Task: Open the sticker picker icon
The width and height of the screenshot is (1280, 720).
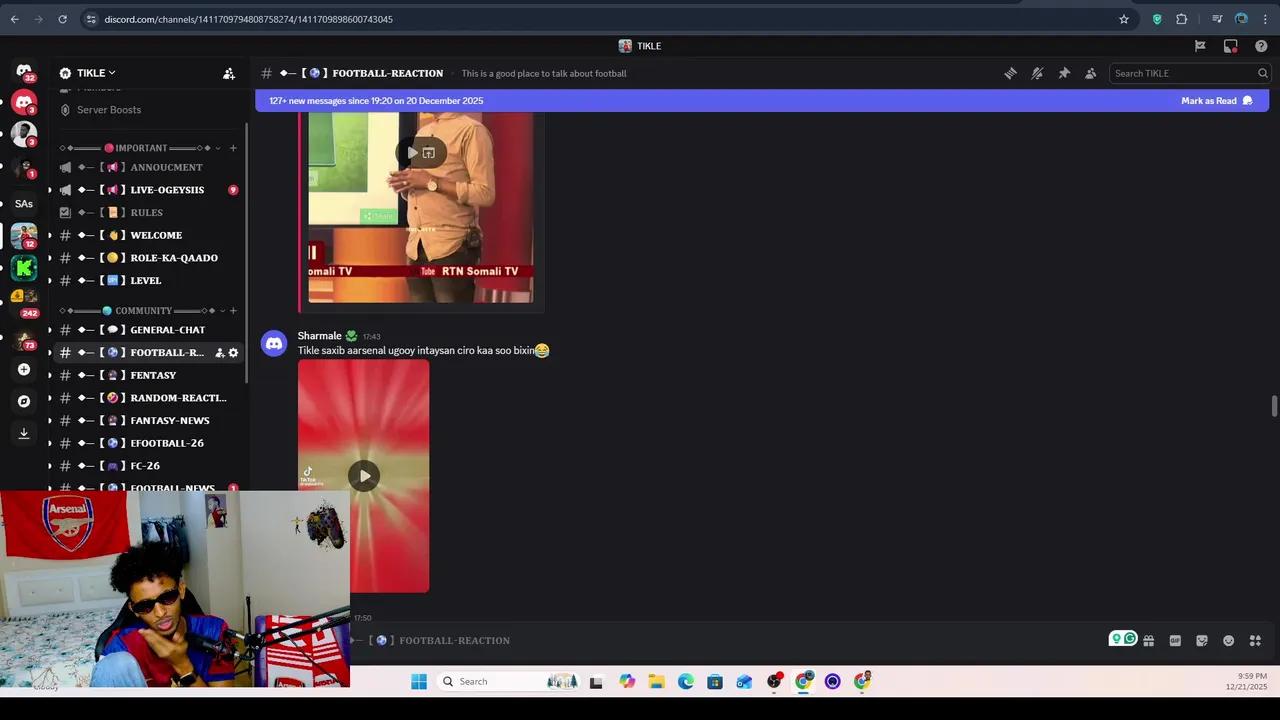Action: click(x=1202, y=641)
